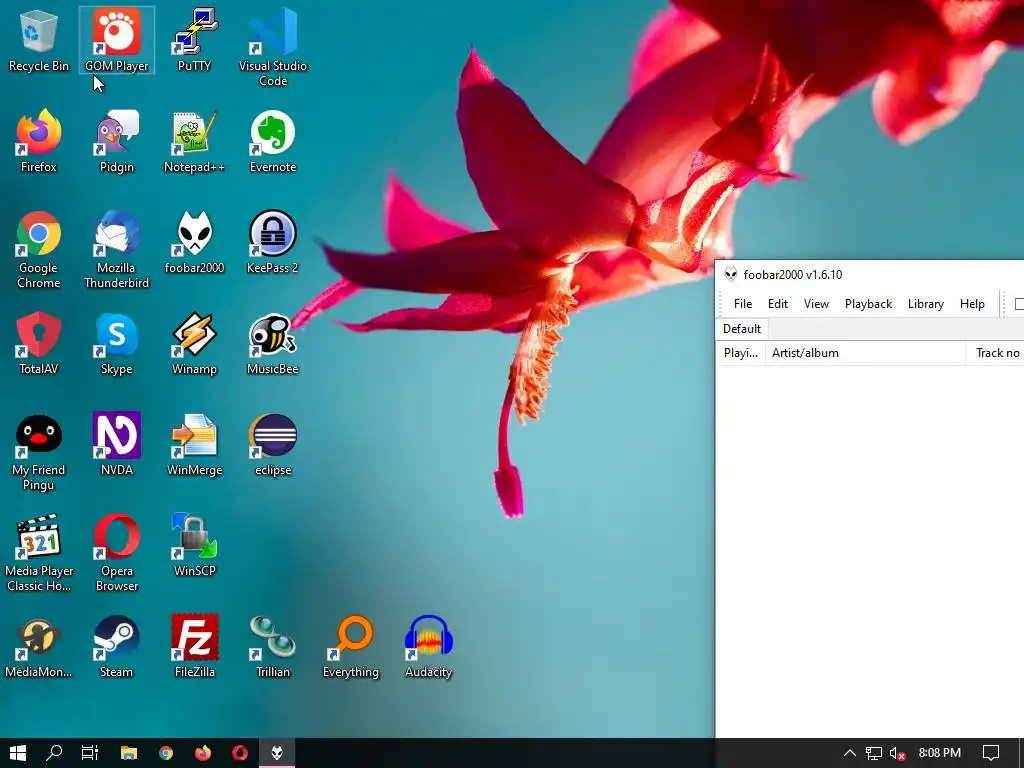The image size is (1024, 768).
Task: Select the KeePass 2 desktop shortcut
Action: coord(273,243)
